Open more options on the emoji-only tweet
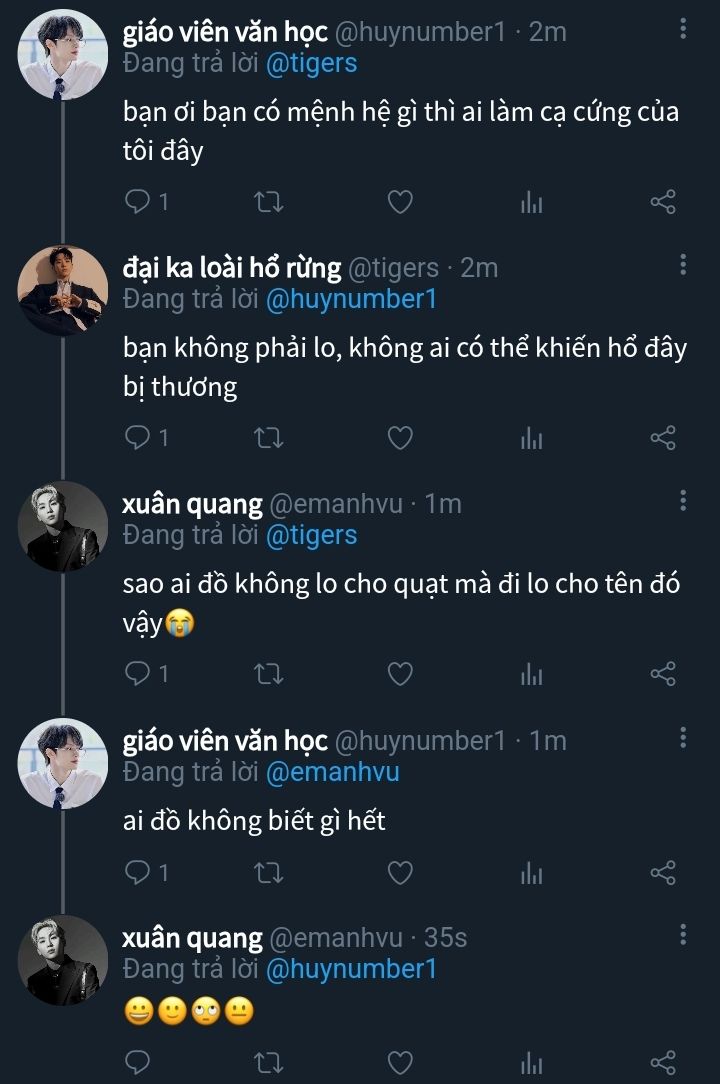The image size is (720, 1084). coord(683,935)
